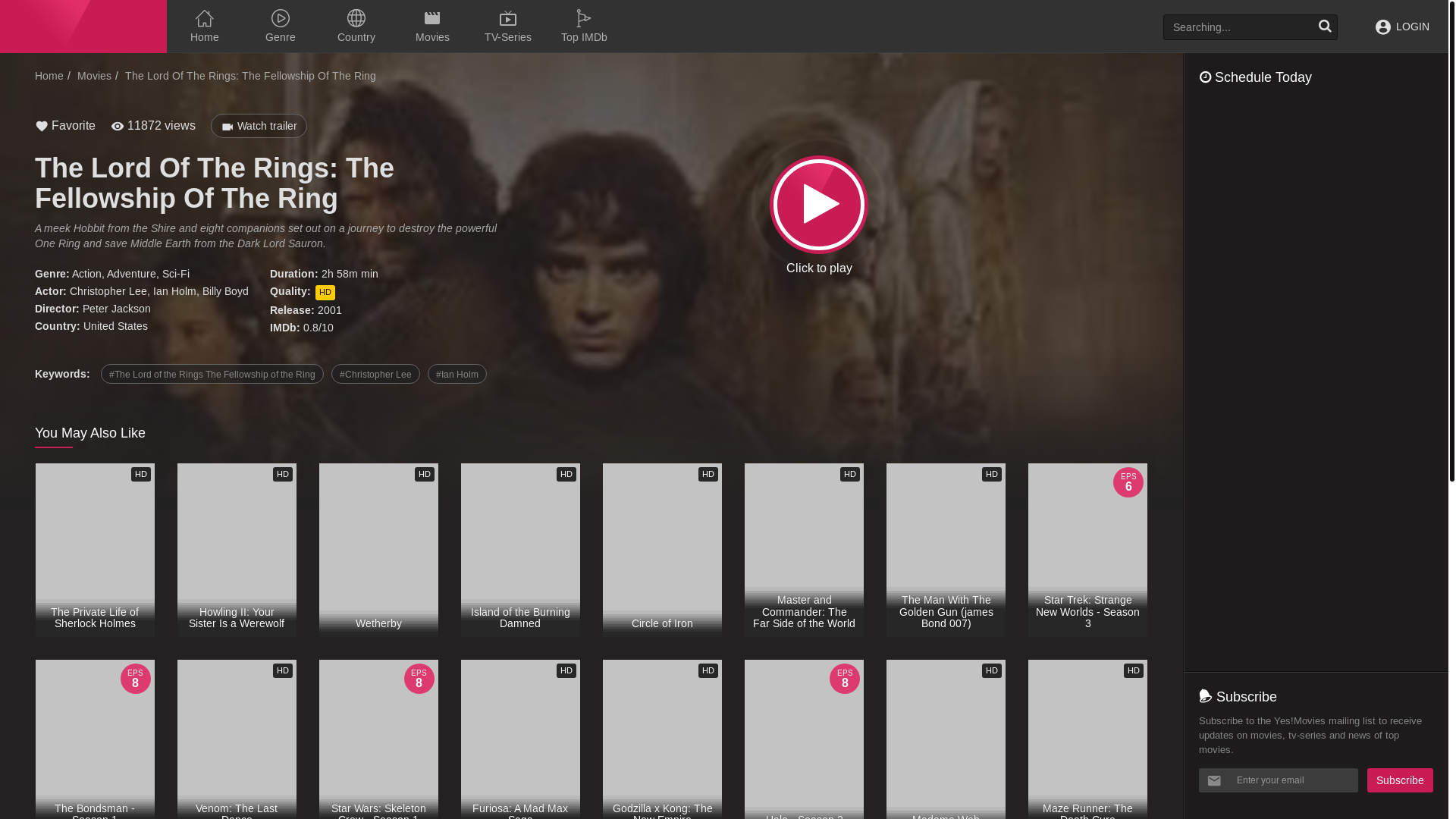Click LOGIN text link
This screenshot has width=1456, height=819.
[x=1412, y=27]
